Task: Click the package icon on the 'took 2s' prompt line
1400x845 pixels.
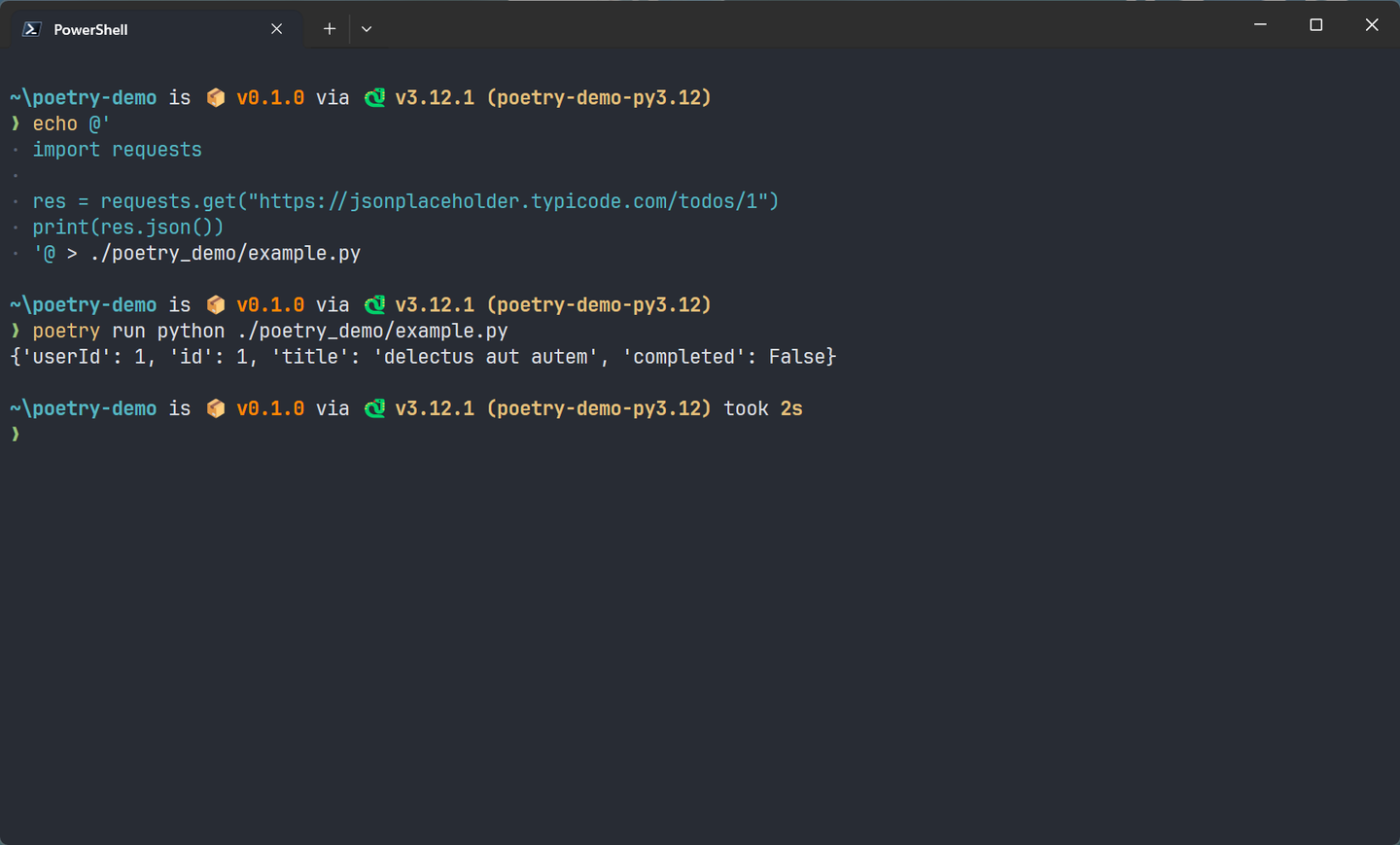Action: coord(216,409)
